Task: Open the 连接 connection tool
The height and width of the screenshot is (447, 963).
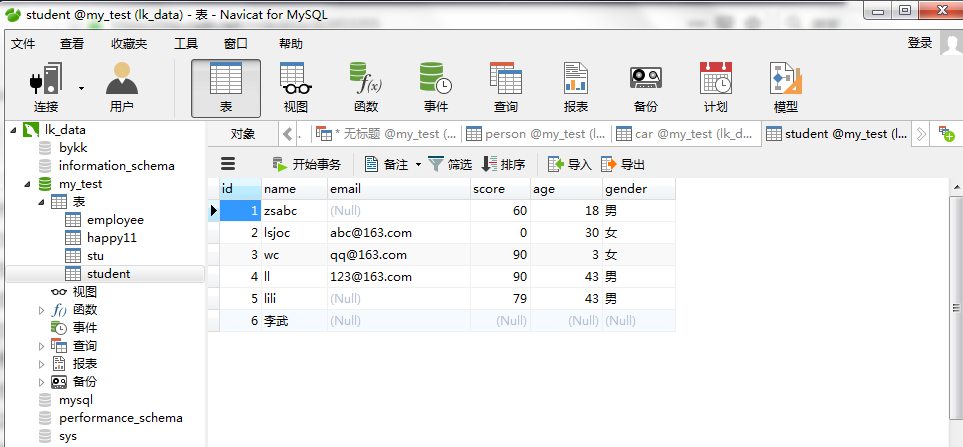Action: (45, 88)
